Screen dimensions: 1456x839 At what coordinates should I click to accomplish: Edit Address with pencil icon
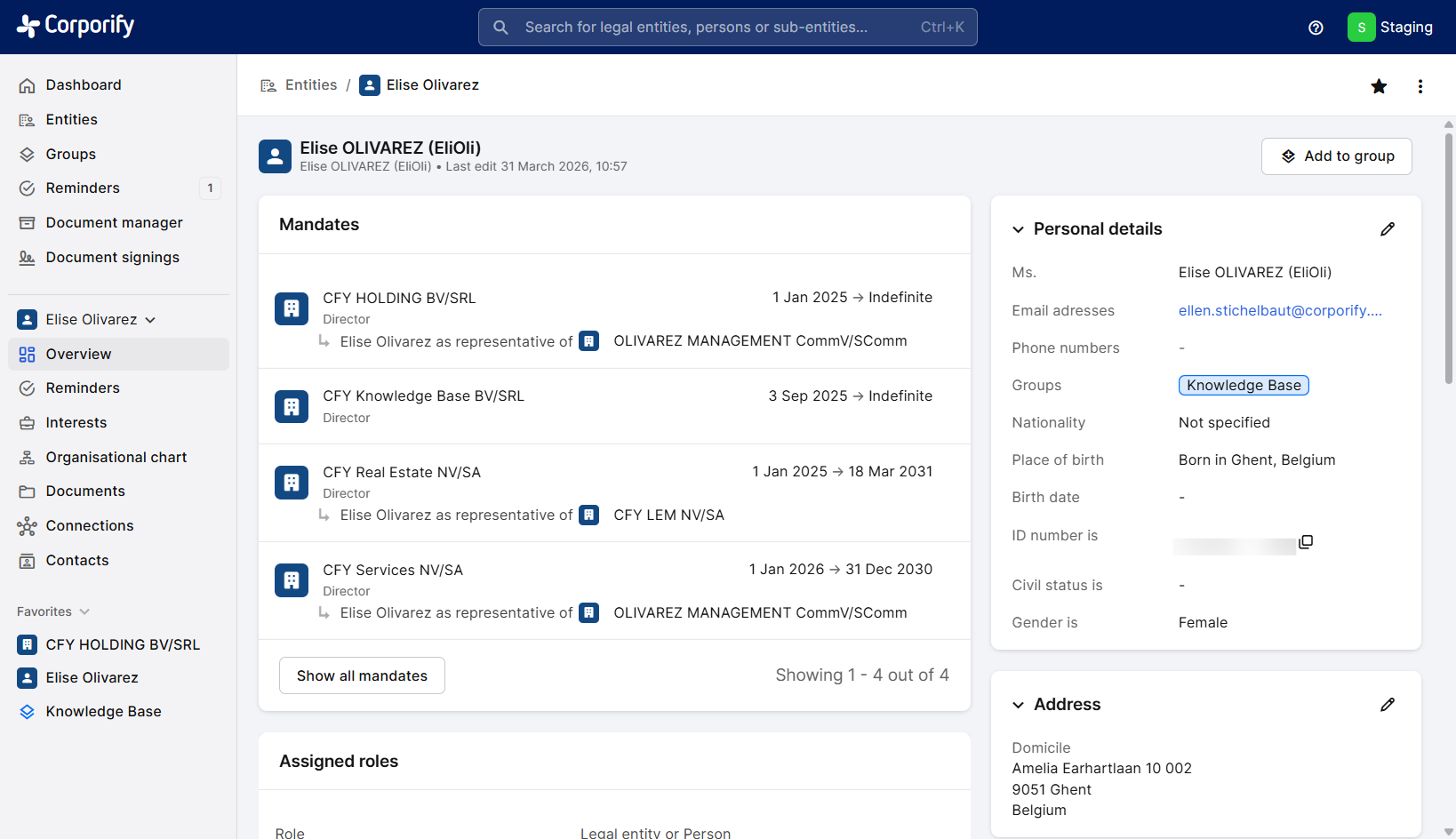coord(1388,705)
